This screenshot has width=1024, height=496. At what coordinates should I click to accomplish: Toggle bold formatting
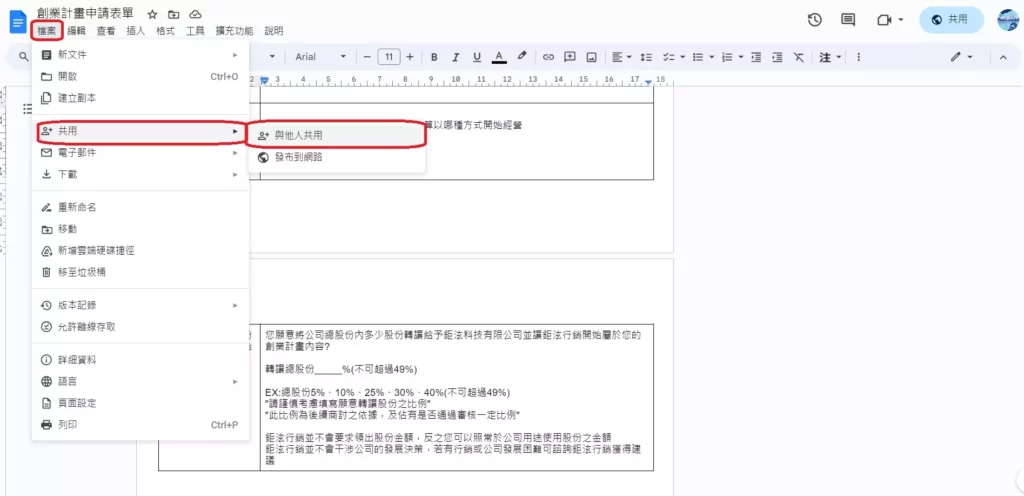coord(434,57)
